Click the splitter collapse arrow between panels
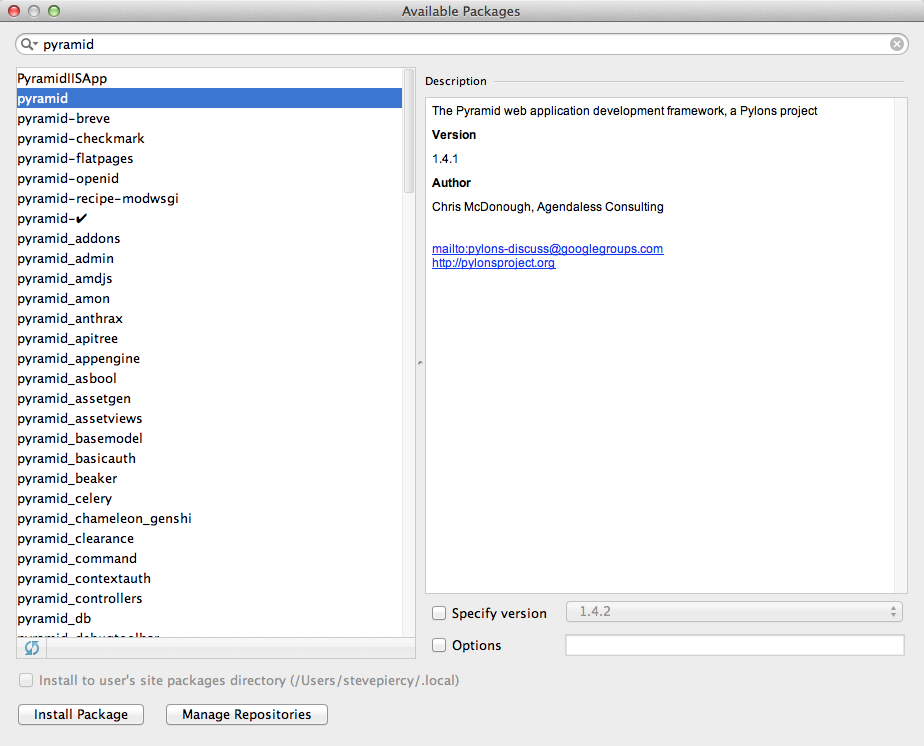Screen dimensions: 924x746 coord(420,362)
